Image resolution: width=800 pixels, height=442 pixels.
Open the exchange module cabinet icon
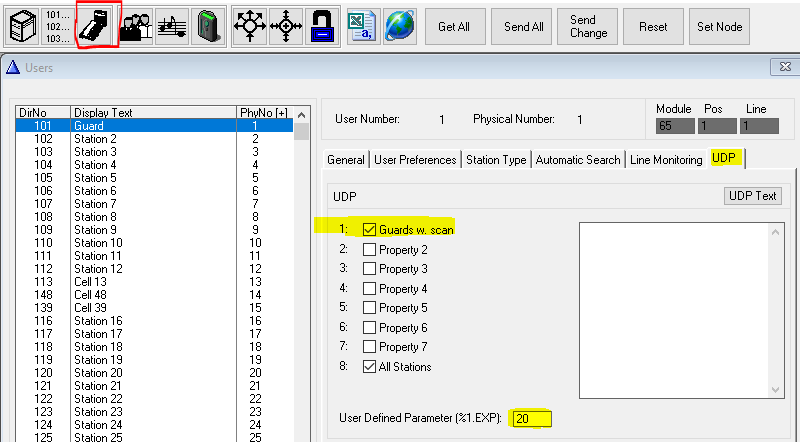click(23, 26)
